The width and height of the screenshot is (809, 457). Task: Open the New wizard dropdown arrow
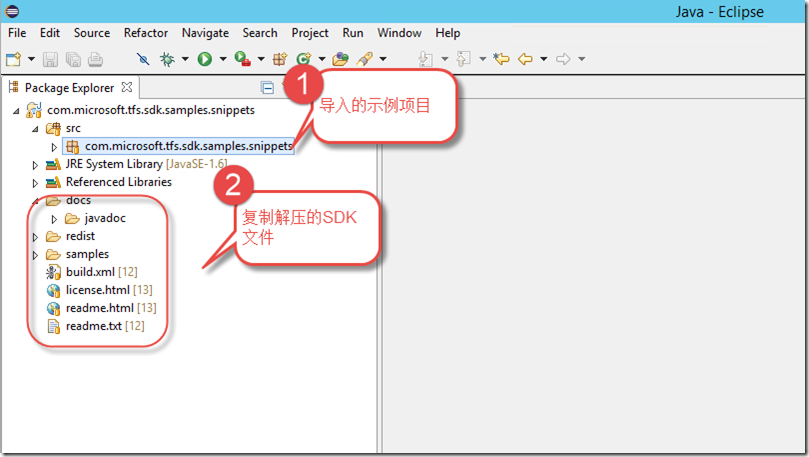pos(31,59)
